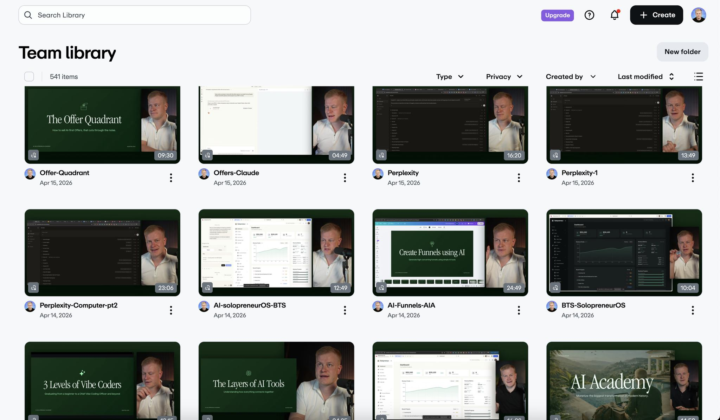Open the AI-Funnels-AIA title link

coord(411,305)
